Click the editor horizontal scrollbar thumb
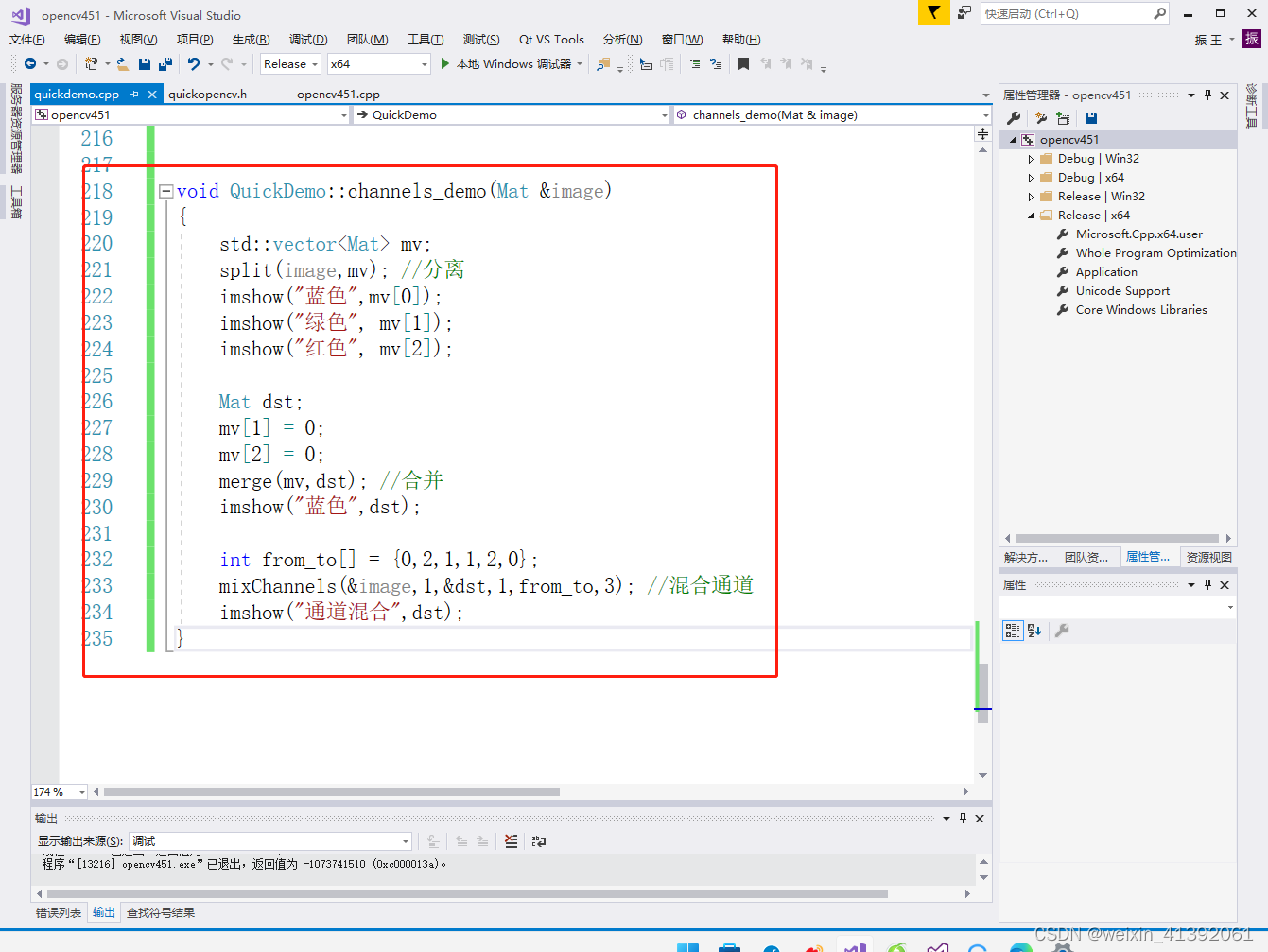The image size is (1268, 952). click(x=332, y=791)
